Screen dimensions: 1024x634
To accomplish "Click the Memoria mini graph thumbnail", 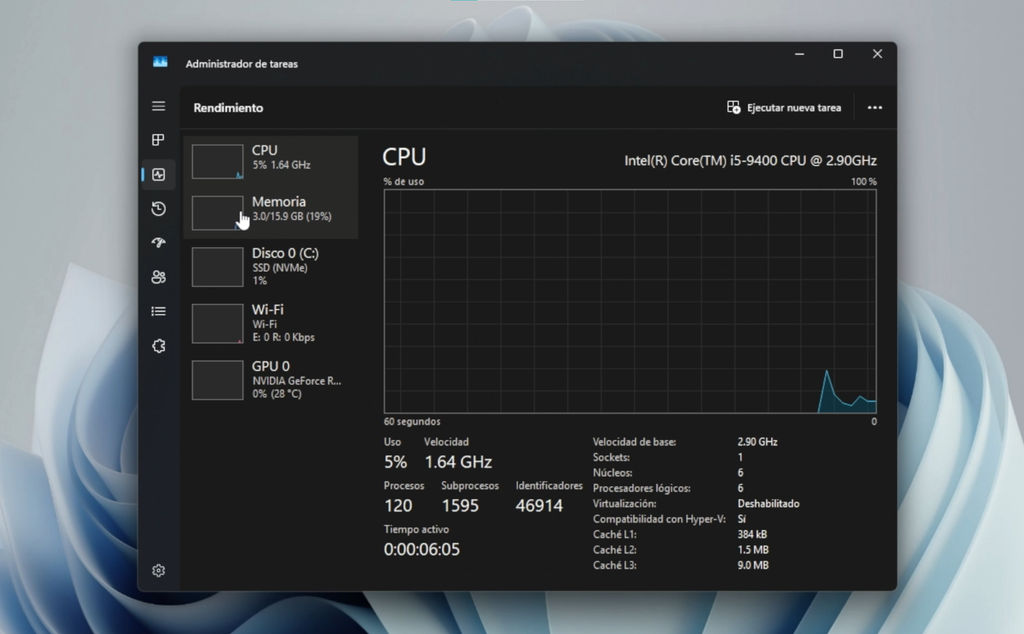I will tap(217, 213).
